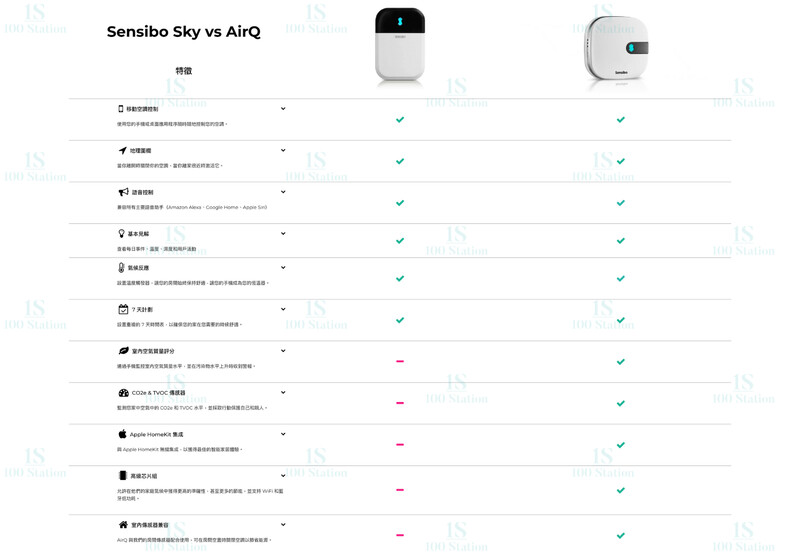Expand the 語音控制 row chevron

(283, 192)
